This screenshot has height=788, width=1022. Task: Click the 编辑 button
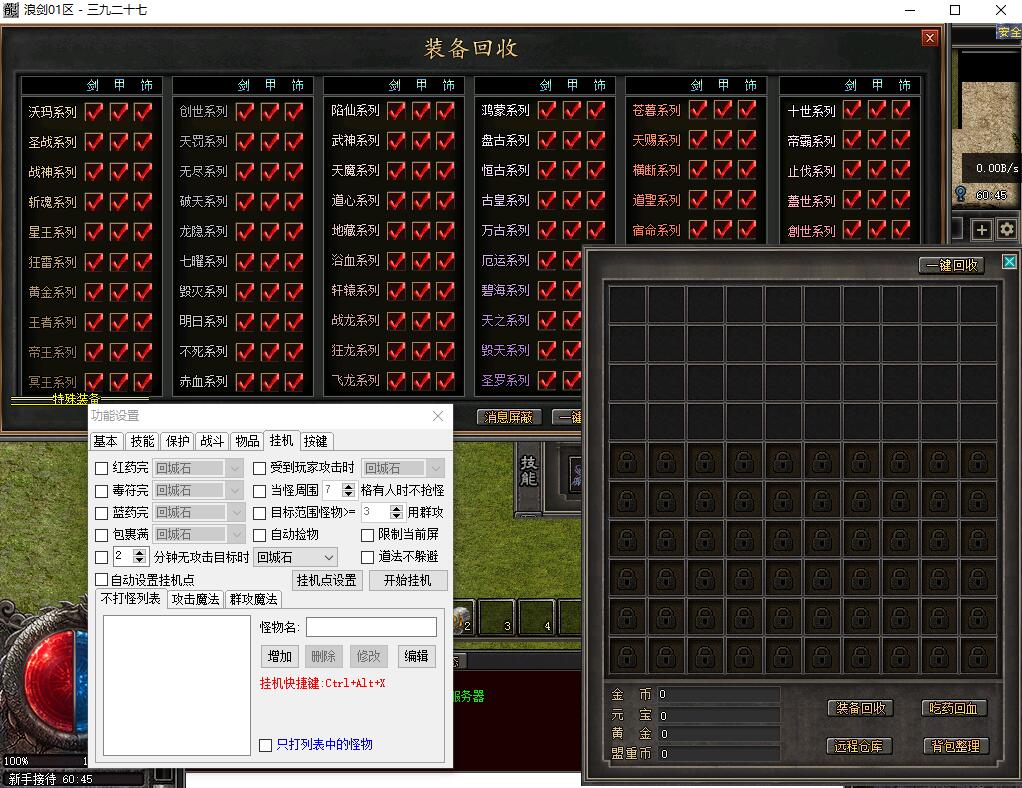tap(416, 656)
